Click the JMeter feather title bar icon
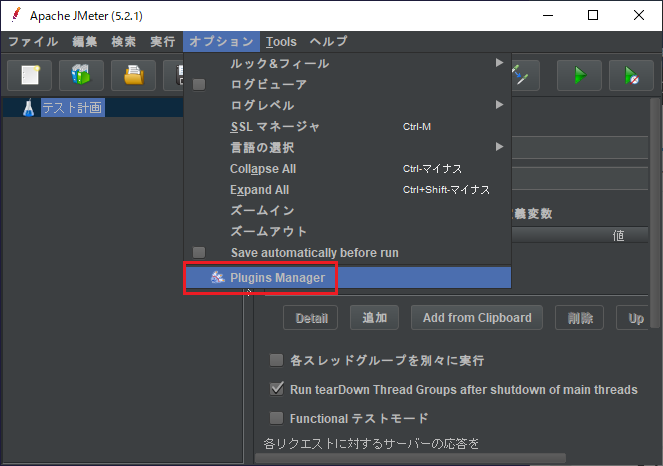The width and height of the screenshot is (663, 466). pyautogui.click(x=16, y=15)
